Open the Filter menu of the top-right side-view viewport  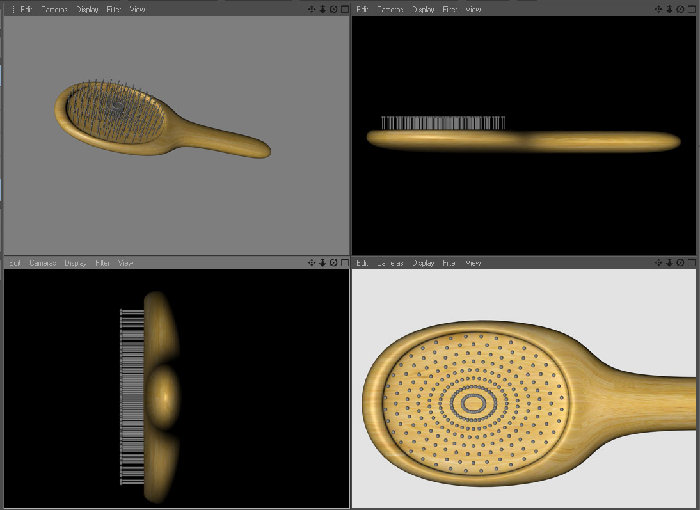tap(450, 9)
